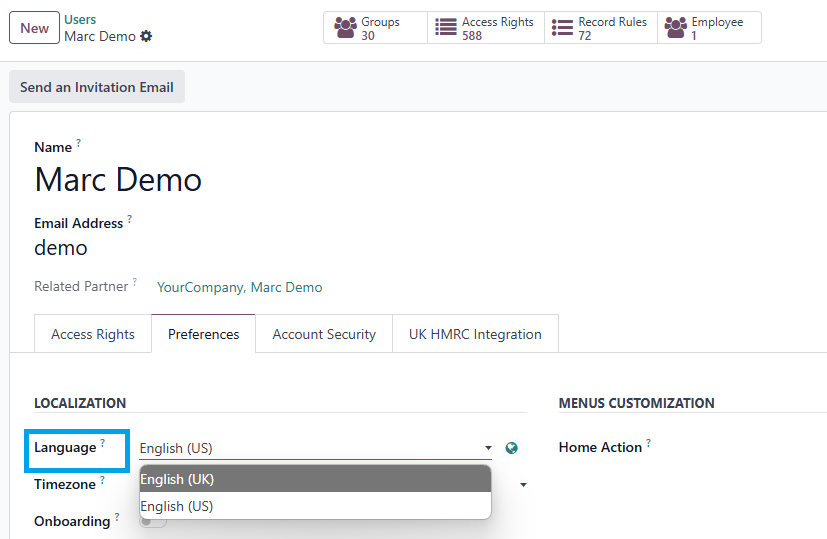Open the YourCompany, Marc Demo partner link
827x539 pixels.
pyautogui.click(x=239, y=287)
